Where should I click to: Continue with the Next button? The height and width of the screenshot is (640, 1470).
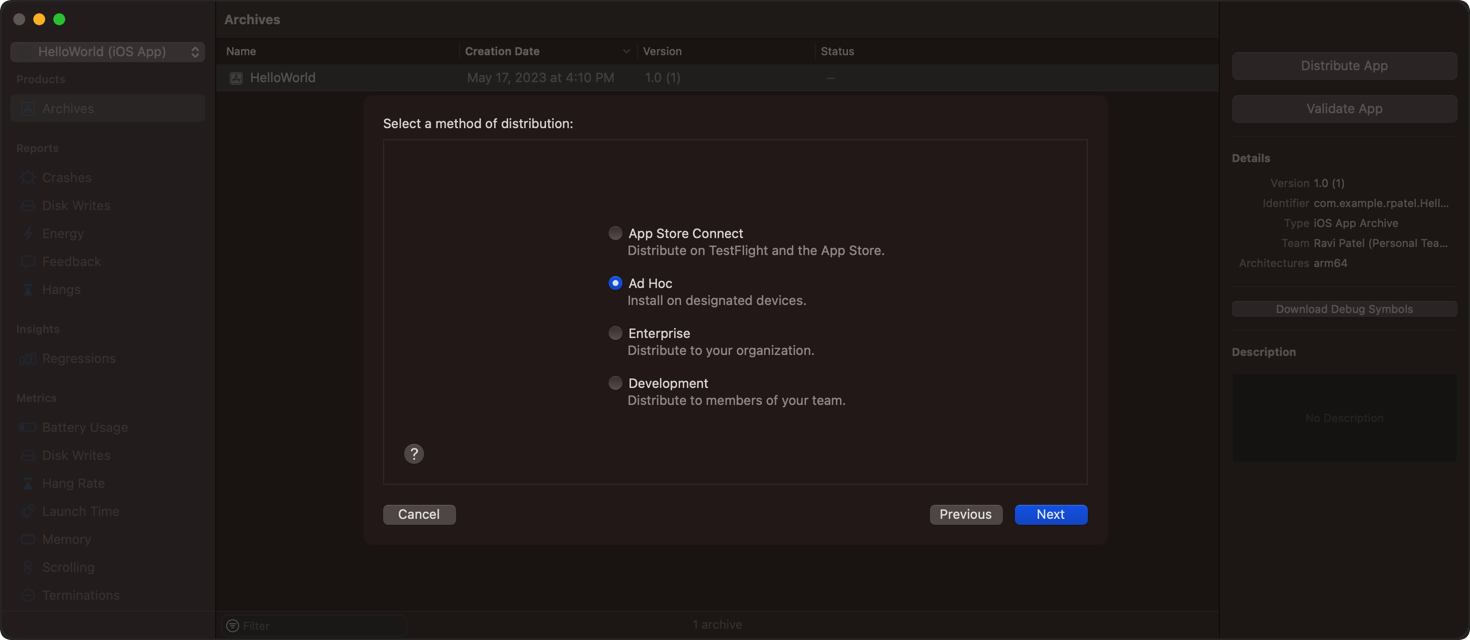tap(1051, 514)
